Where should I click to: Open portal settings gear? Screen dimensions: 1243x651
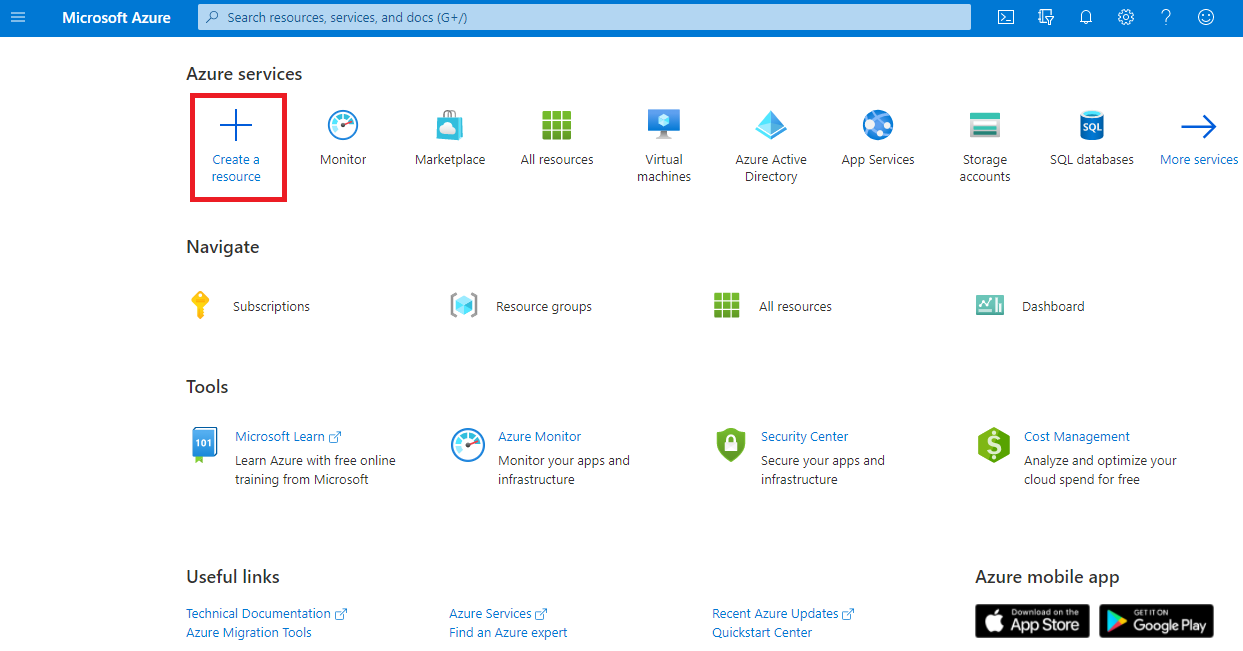[x=1126, y=17]
